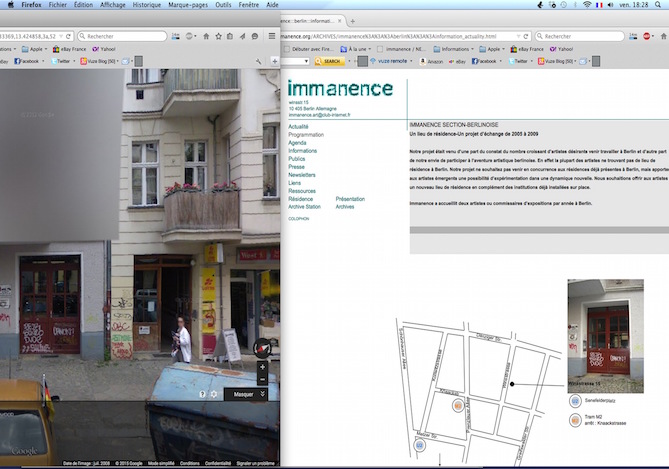Click the M2 tram marker on the map

458,405
